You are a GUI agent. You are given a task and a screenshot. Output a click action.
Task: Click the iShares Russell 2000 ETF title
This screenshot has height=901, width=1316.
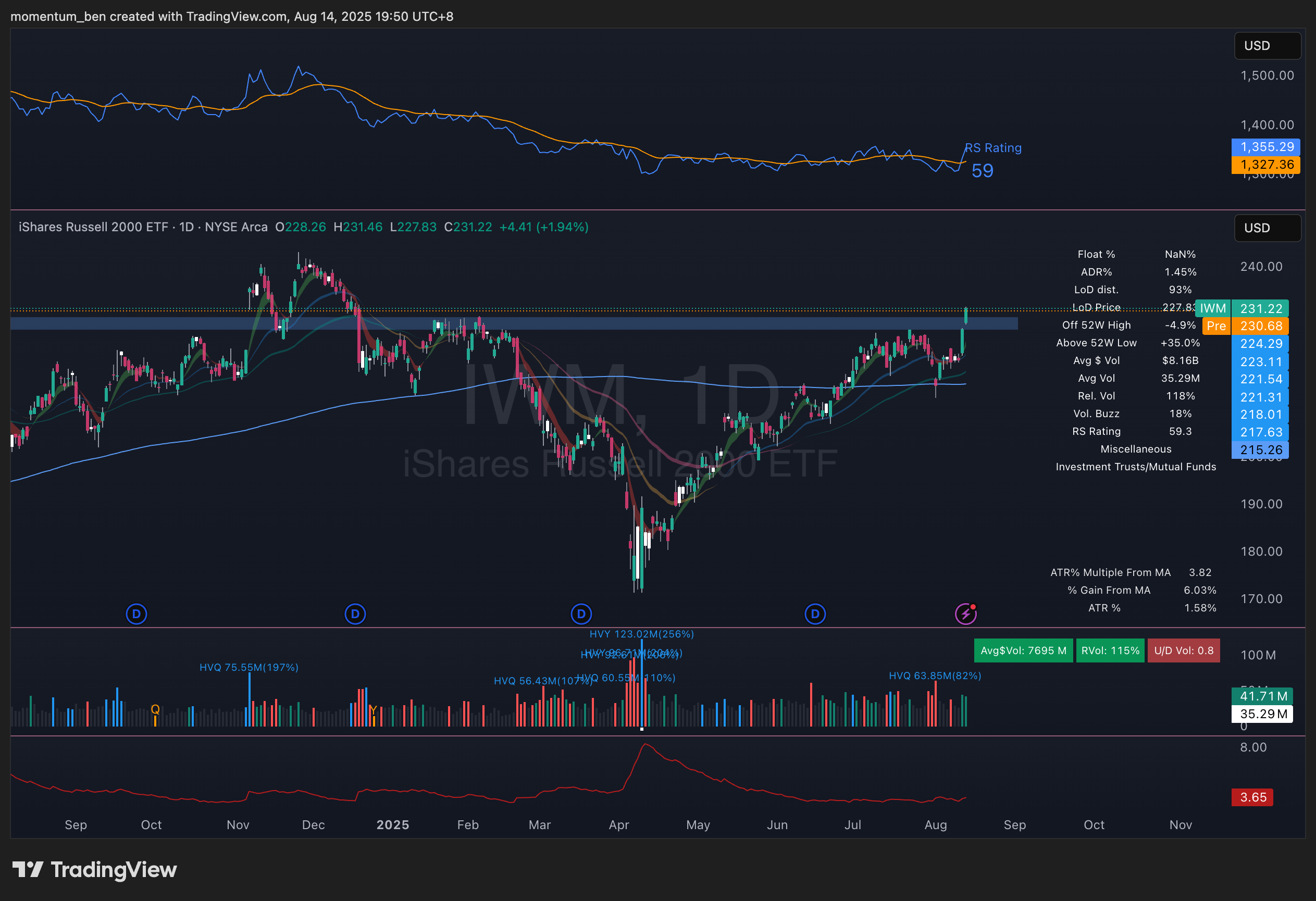point(93,227)
